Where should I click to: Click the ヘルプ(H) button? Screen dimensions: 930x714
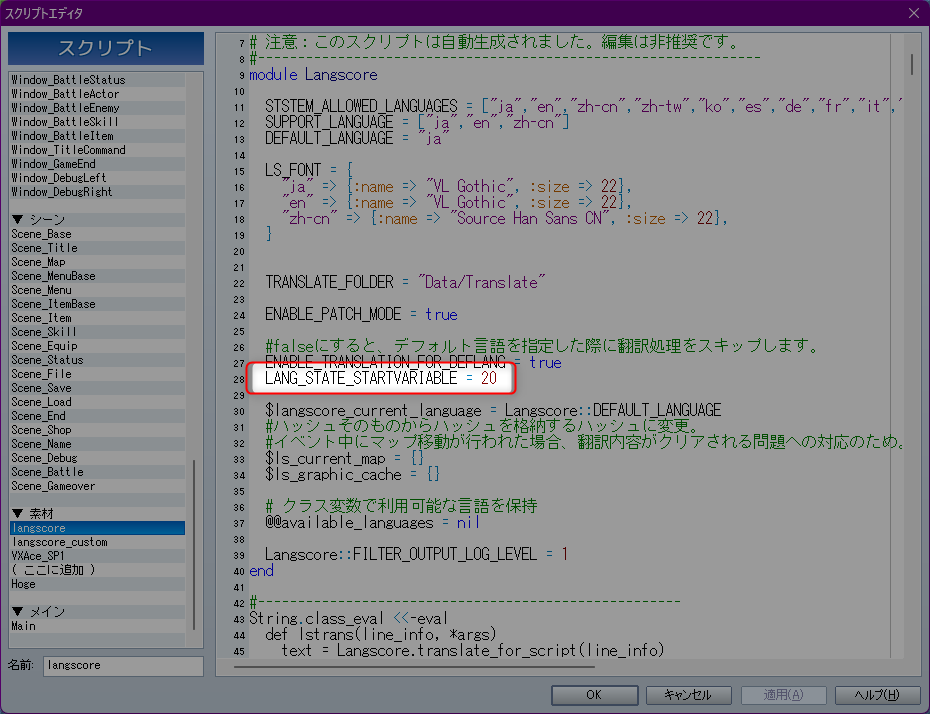877,694
